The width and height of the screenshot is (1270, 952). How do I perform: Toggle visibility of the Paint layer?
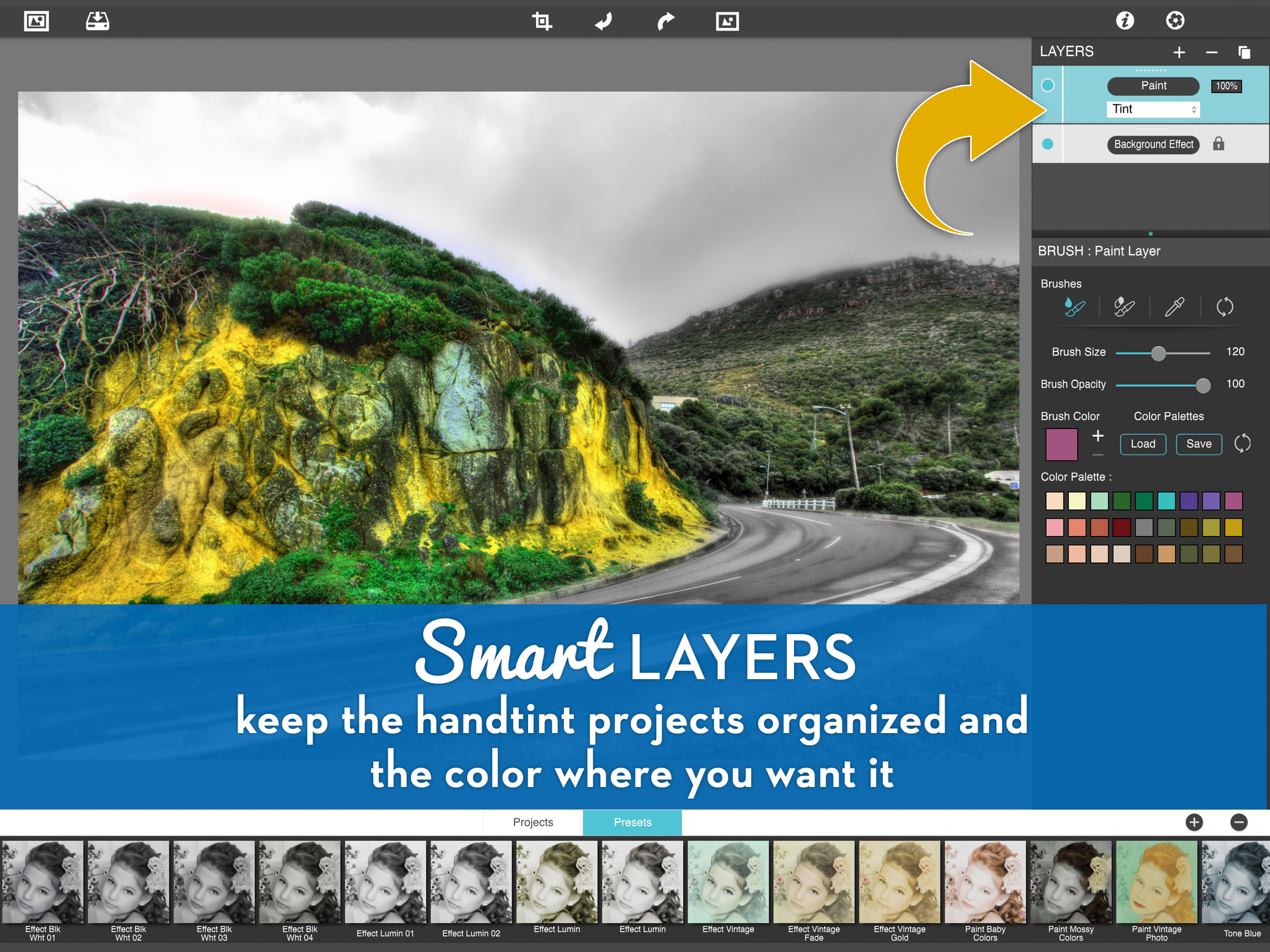pyautogui.click(x=1047, y=86)
